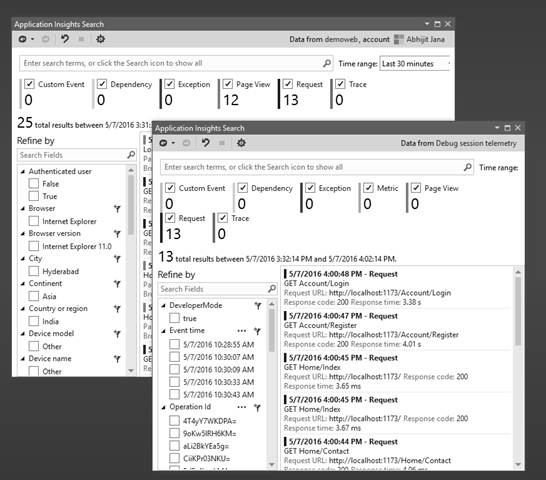Click front window Refine by scrollbar thumb
Screen dimensions: 546x480
[272, 330]
